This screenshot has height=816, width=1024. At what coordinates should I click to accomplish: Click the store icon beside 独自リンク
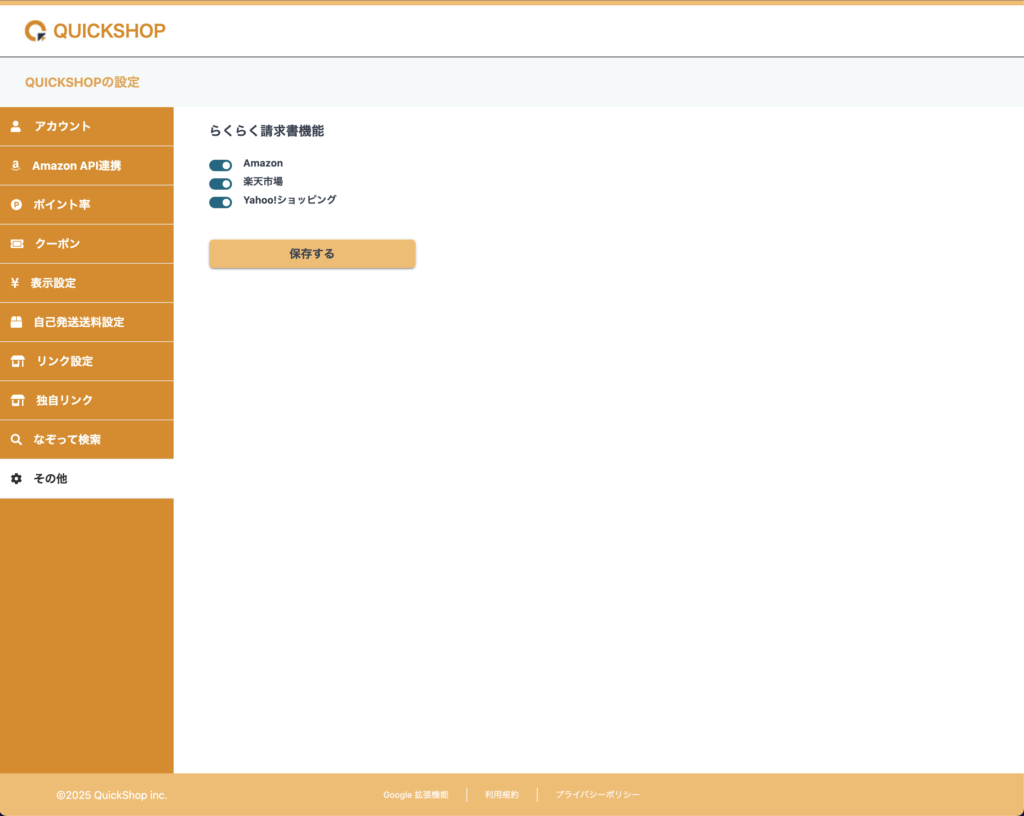(17, 400)
